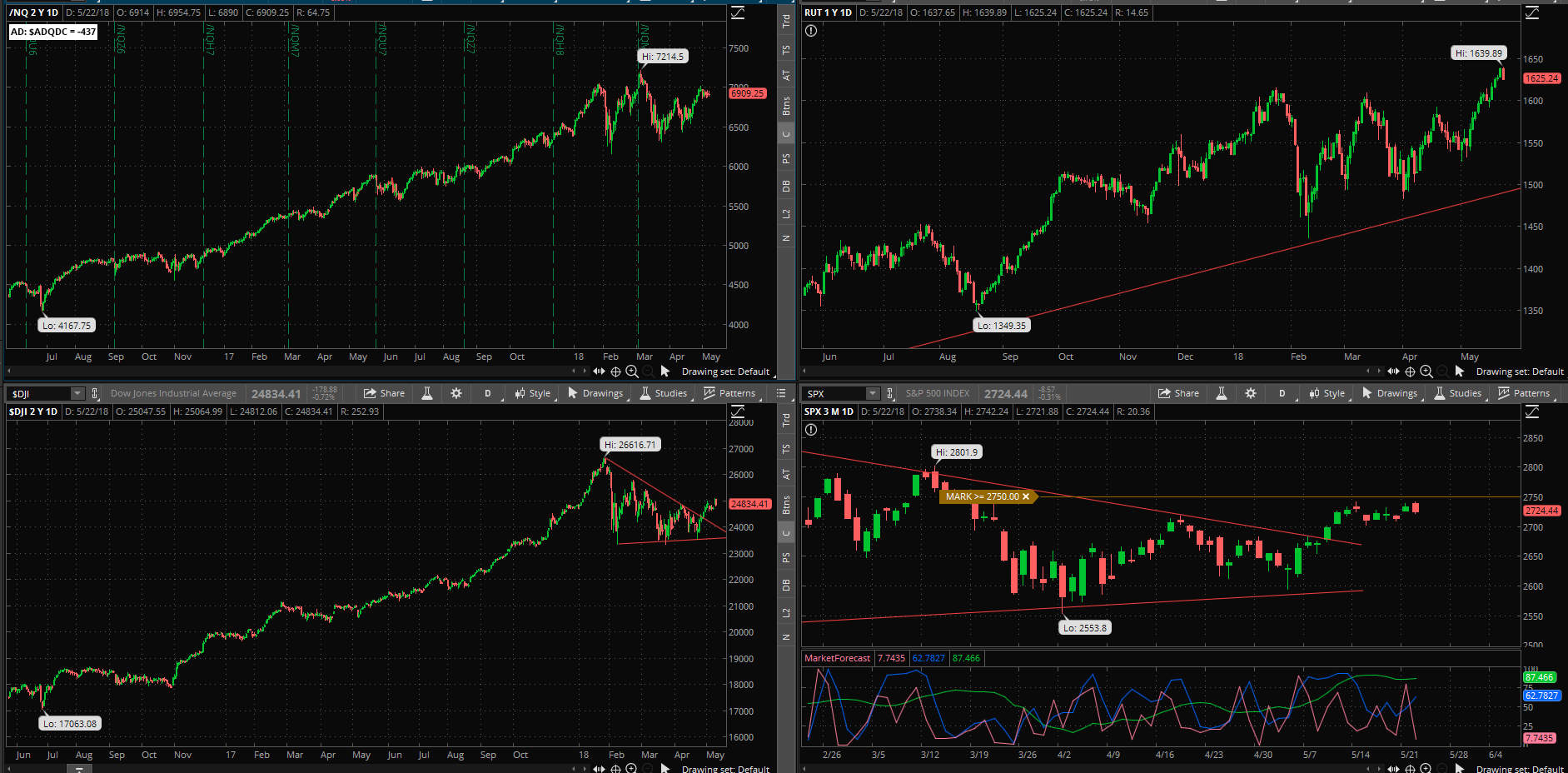Open the Style menu in $DJI toolbar
1568x773 pixels.
pyautogui.click(x=533, y=393)
